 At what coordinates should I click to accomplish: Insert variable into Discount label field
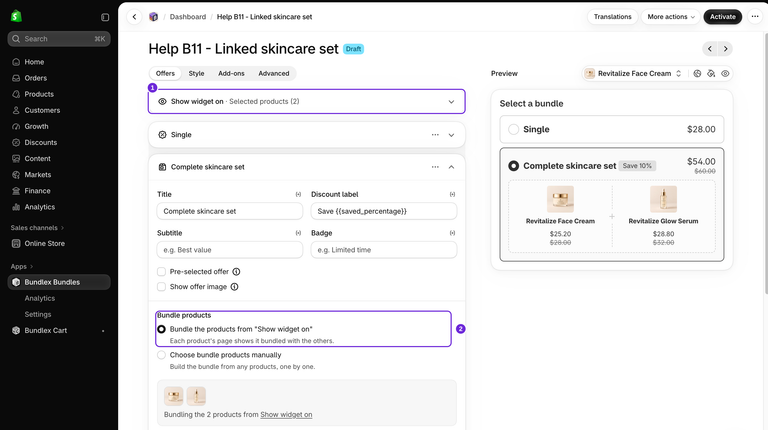(452, 194)
